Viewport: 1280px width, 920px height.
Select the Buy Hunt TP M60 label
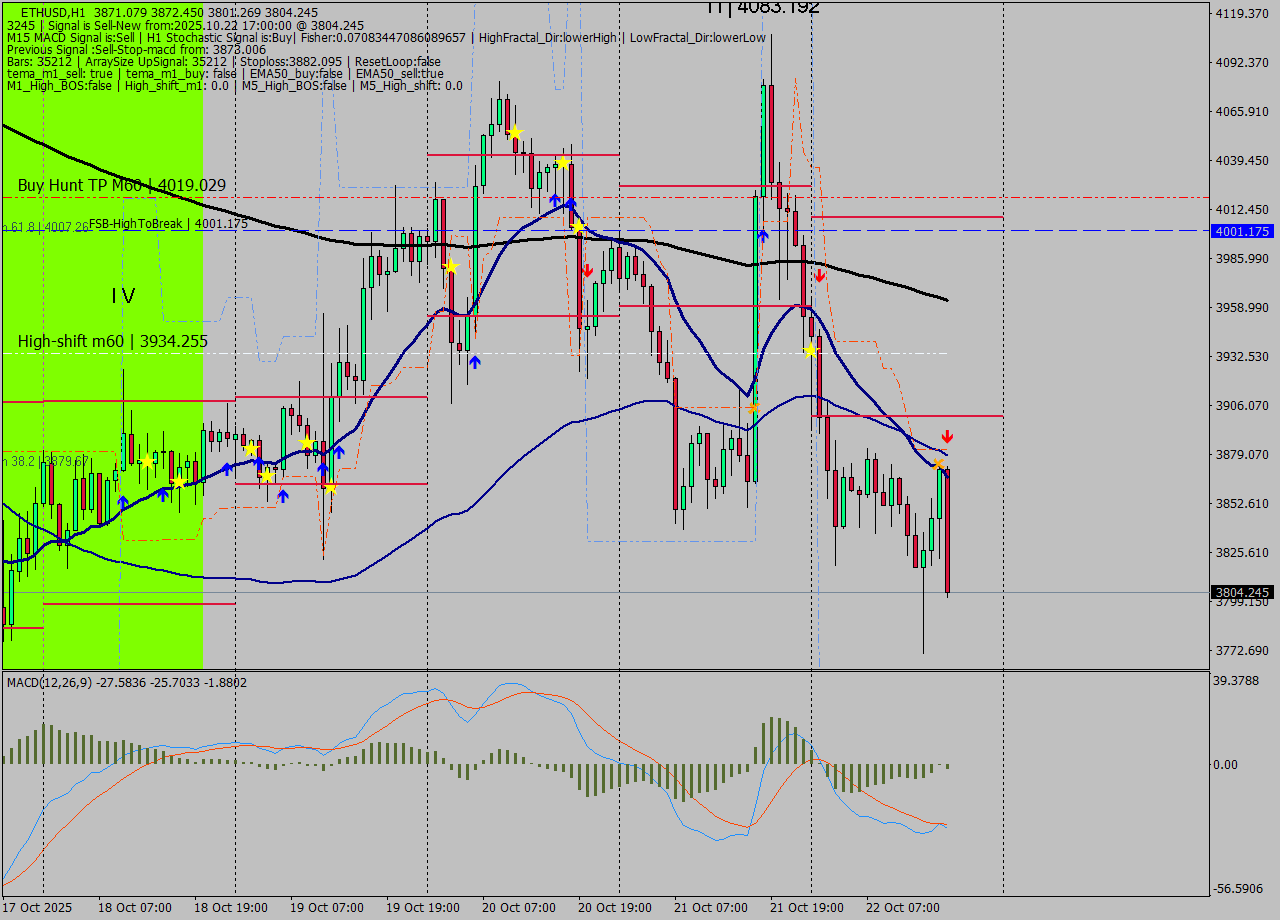click(121, 185)
